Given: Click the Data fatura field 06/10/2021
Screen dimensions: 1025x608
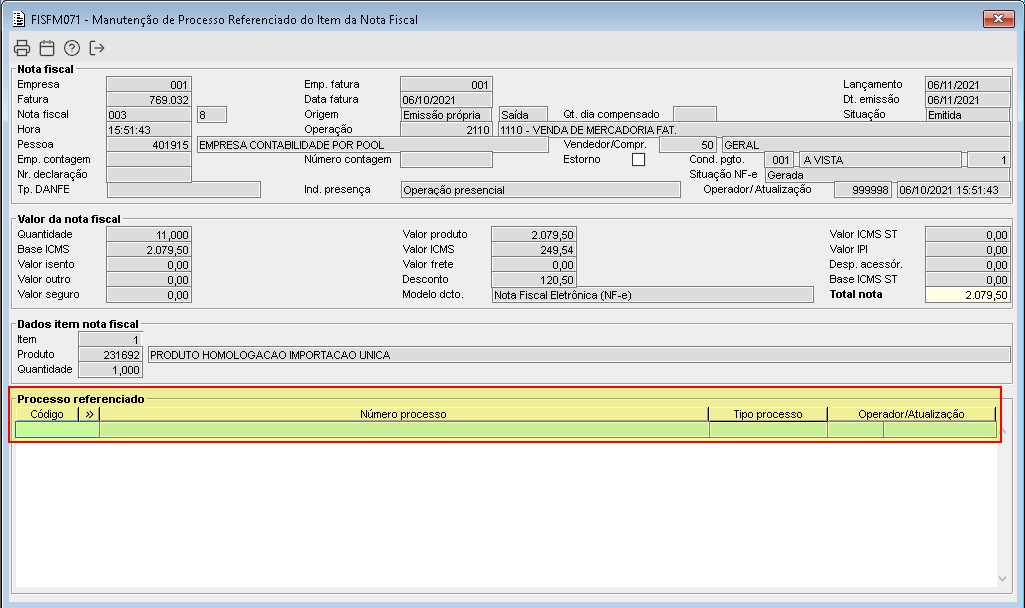Looking at the screenshot, I should click(446, 99).
